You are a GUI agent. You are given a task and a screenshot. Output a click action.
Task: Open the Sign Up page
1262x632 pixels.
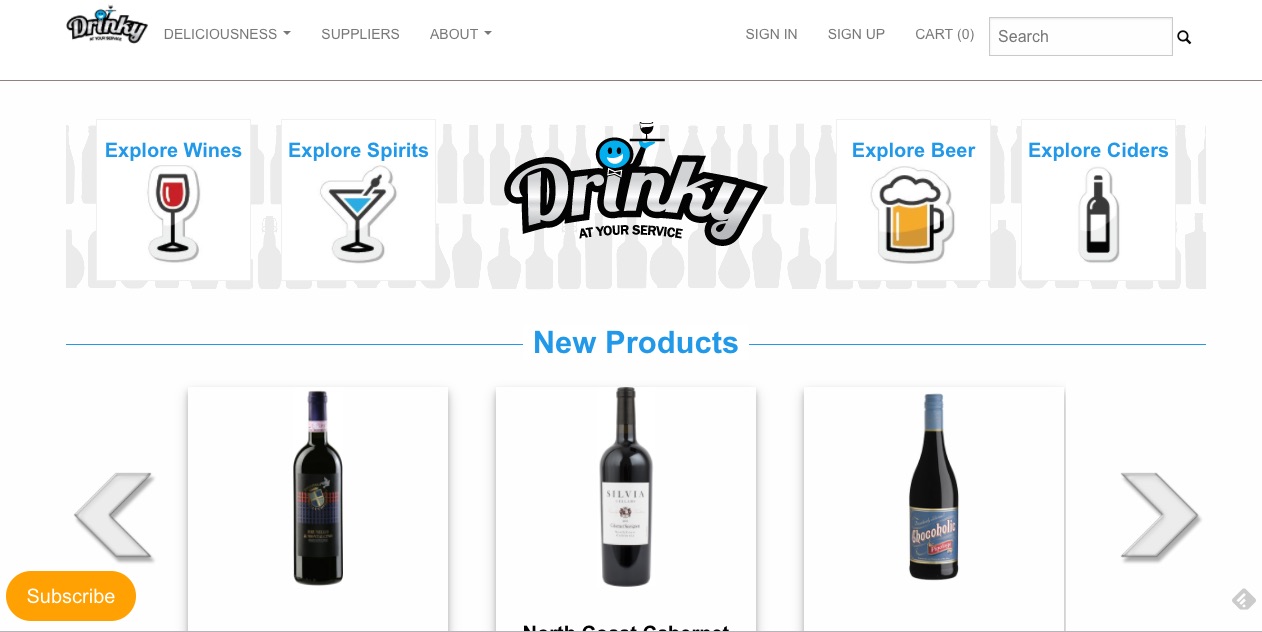click(856, 34)
